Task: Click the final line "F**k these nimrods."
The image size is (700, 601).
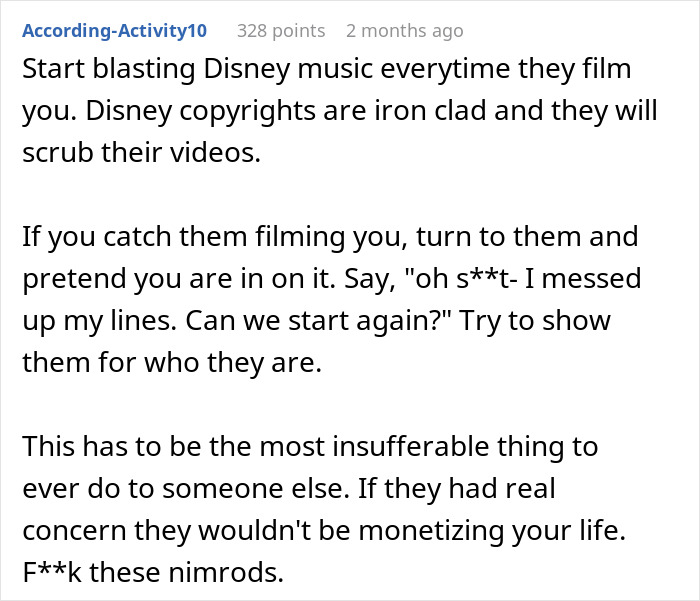Action: [153, 572]
